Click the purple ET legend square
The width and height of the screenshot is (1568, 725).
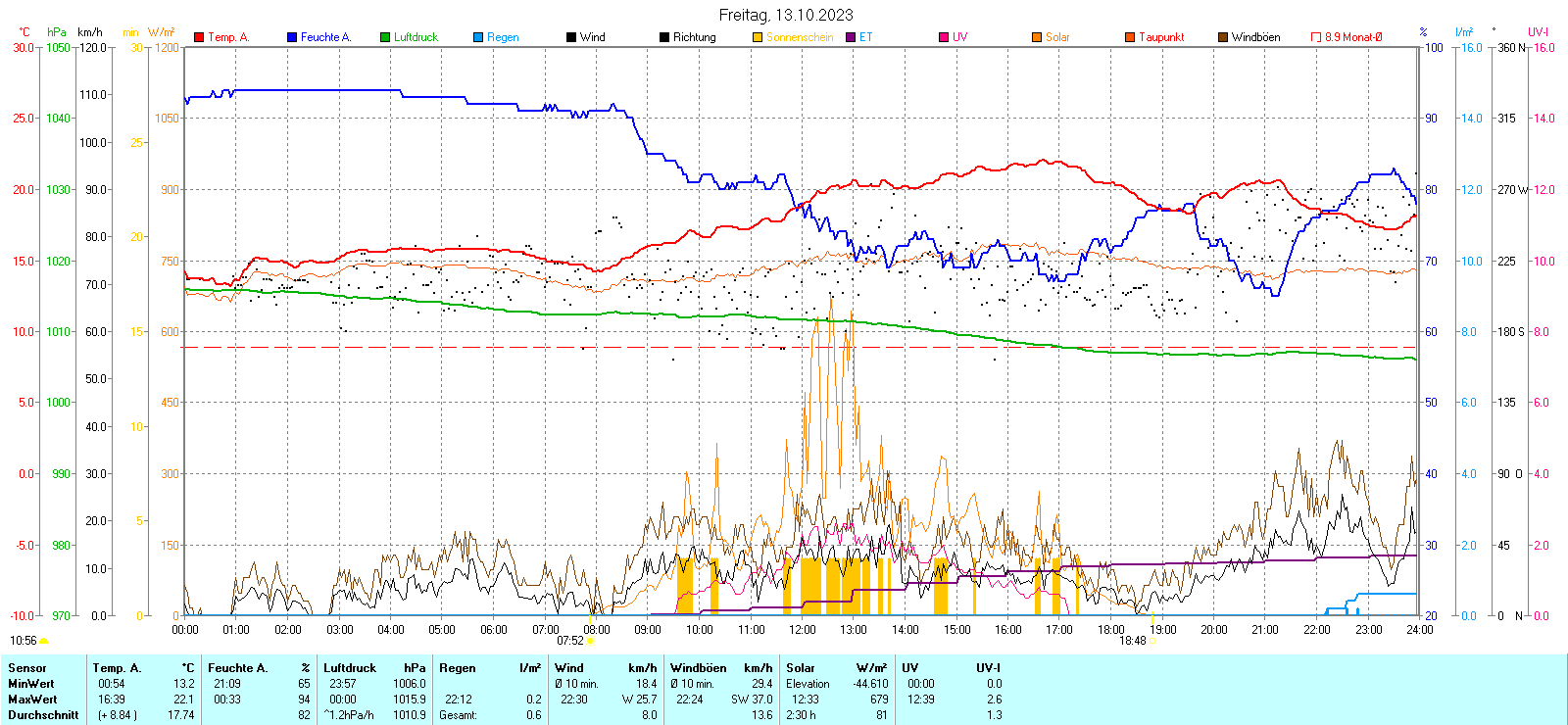[851, 37]
